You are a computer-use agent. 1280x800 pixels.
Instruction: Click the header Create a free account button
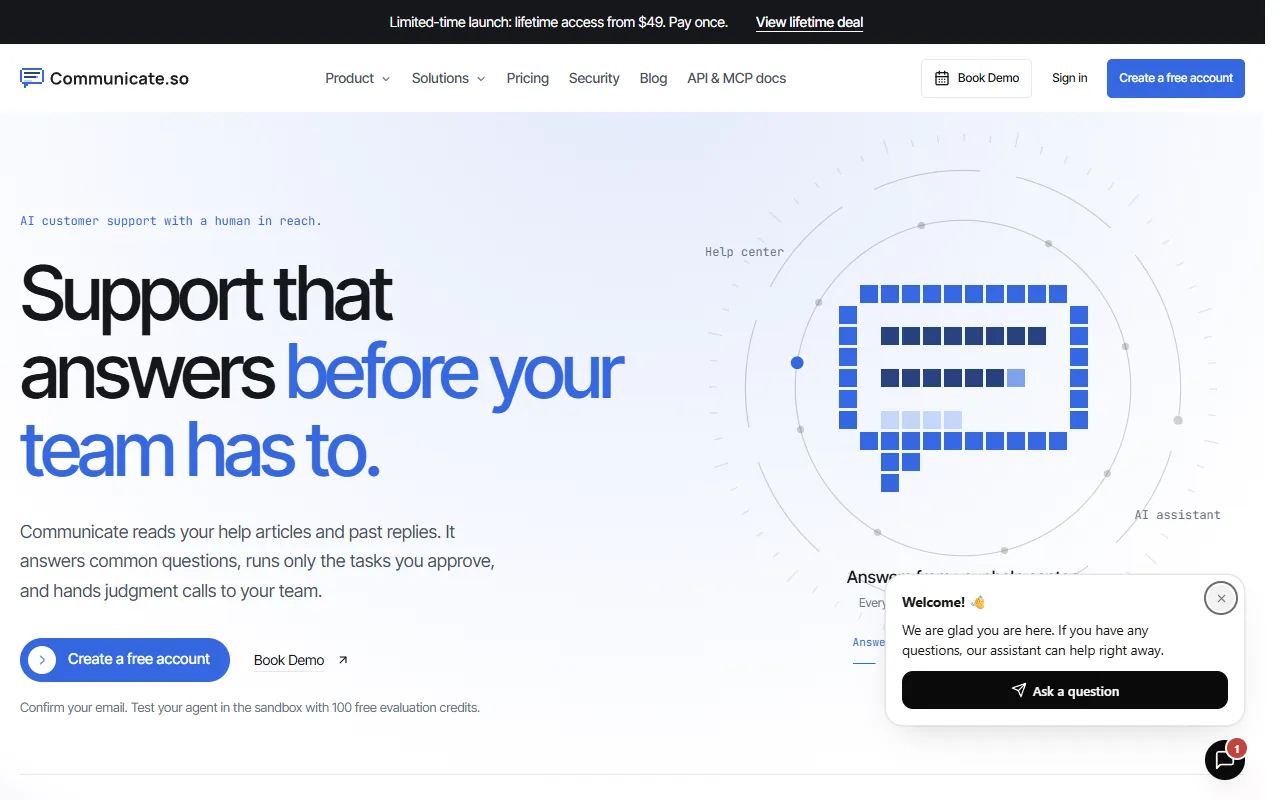(1176, 78)
